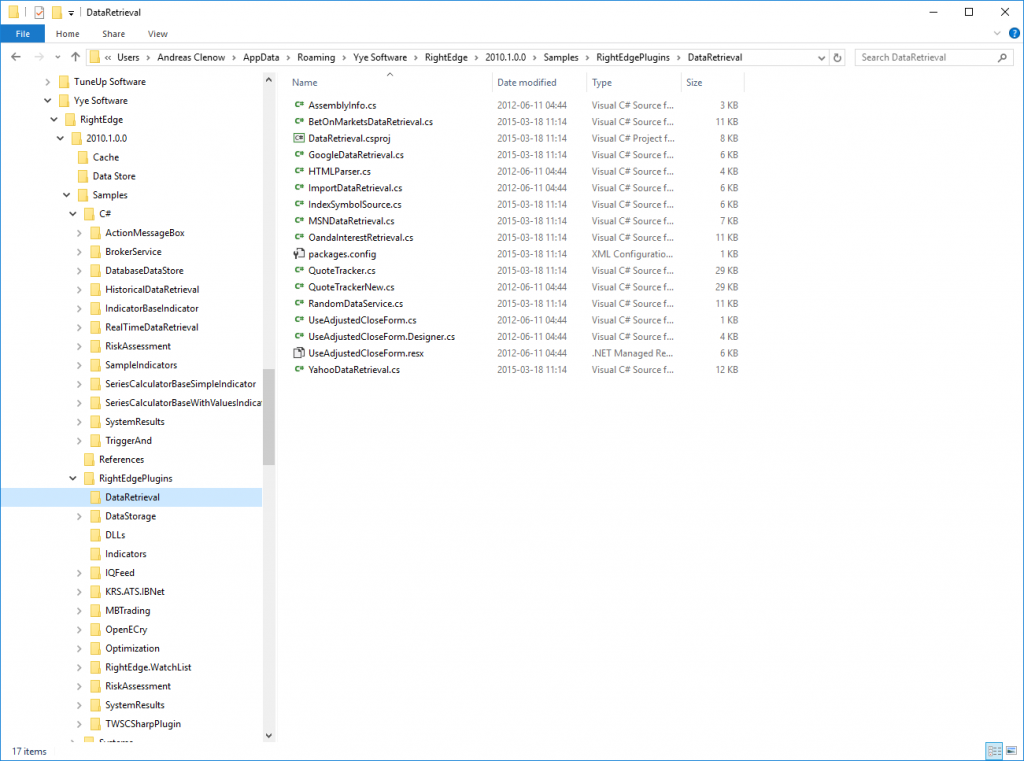
Task: Click the navigation pane scrollbar thumb
Action: click(269, 416)
